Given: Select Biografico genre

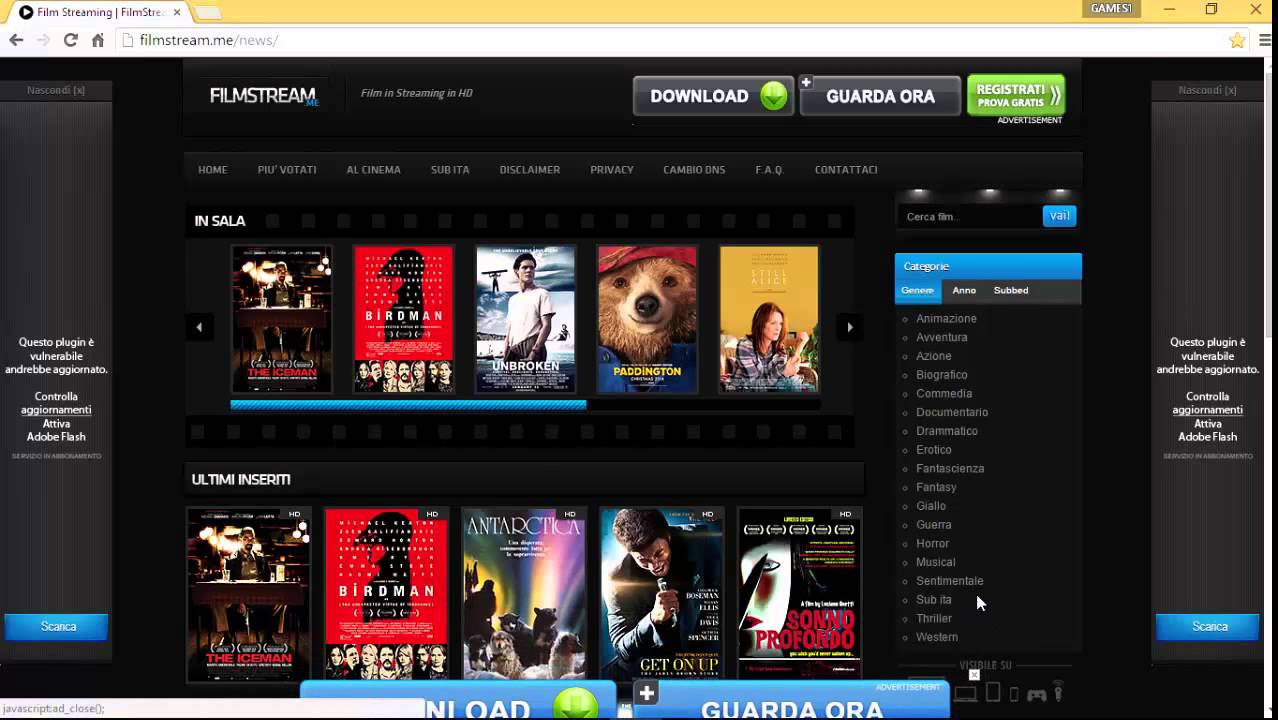Looking at the screenshot, I should coord(942,375).
